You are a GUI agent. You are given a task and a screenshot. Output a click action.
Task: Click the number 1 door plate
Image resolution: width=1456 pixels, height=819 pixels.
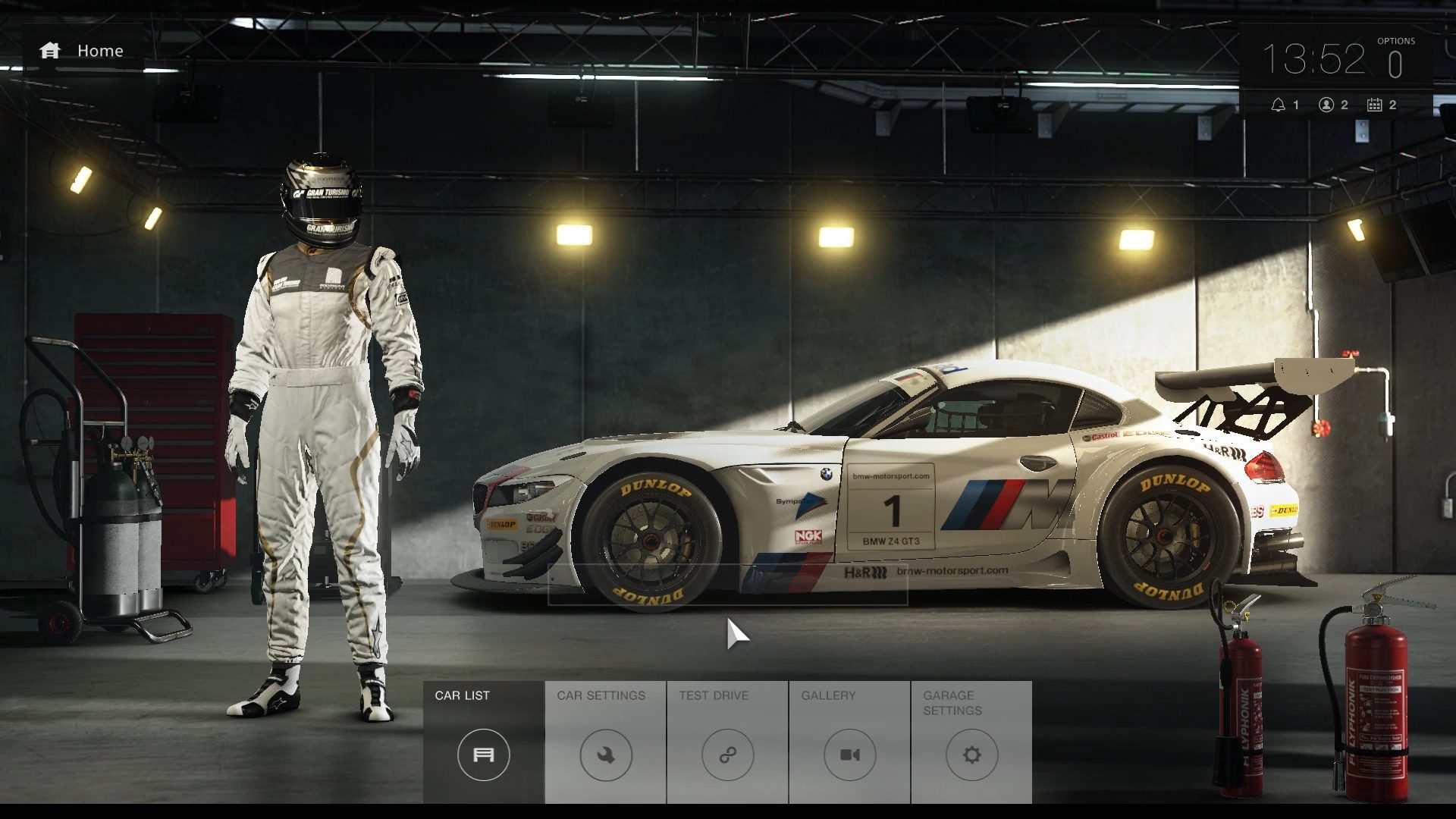pos(891,507)
